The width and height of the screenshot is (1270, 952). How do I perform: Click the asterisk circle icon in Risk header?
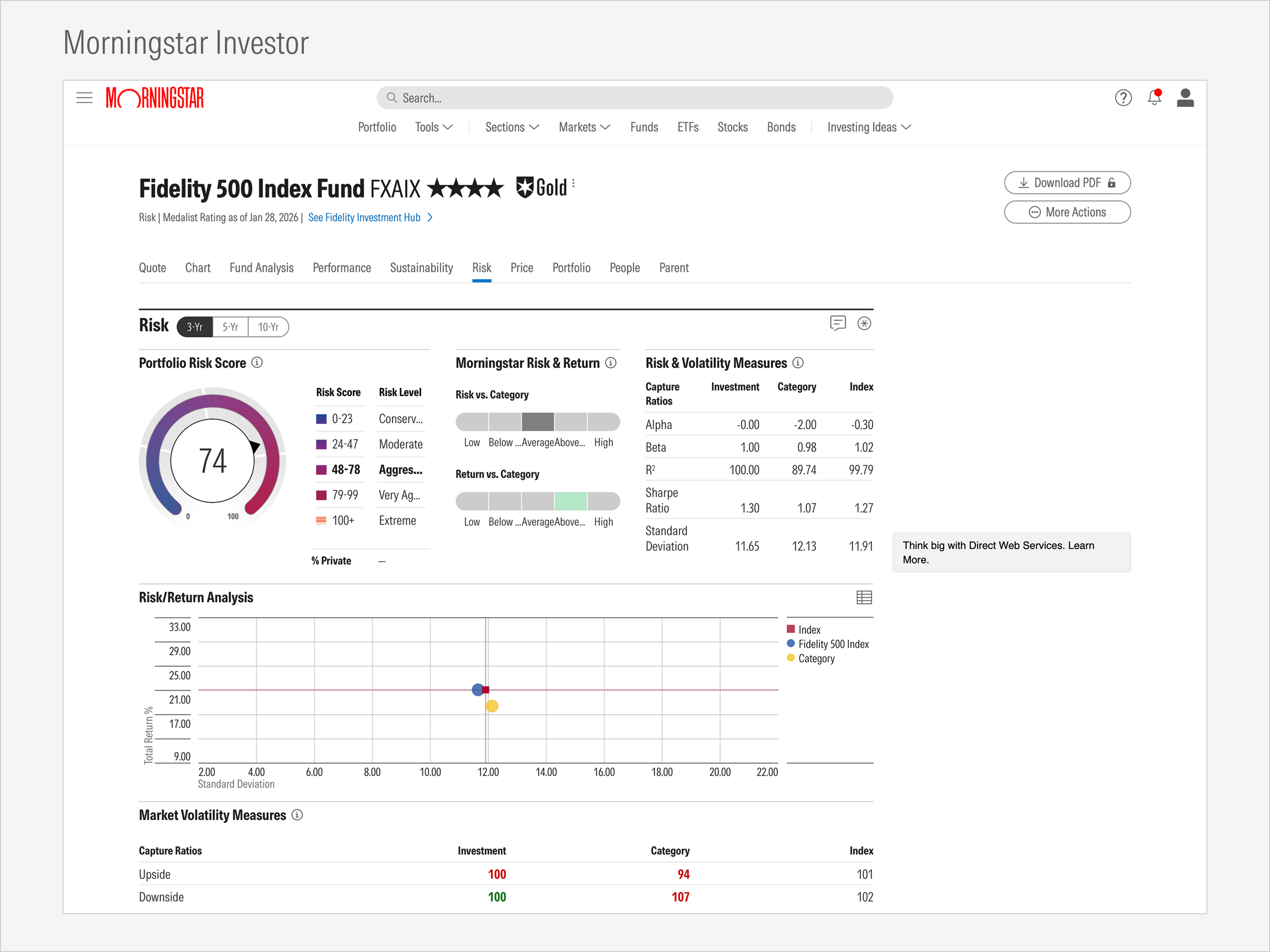tap(863, 323)
